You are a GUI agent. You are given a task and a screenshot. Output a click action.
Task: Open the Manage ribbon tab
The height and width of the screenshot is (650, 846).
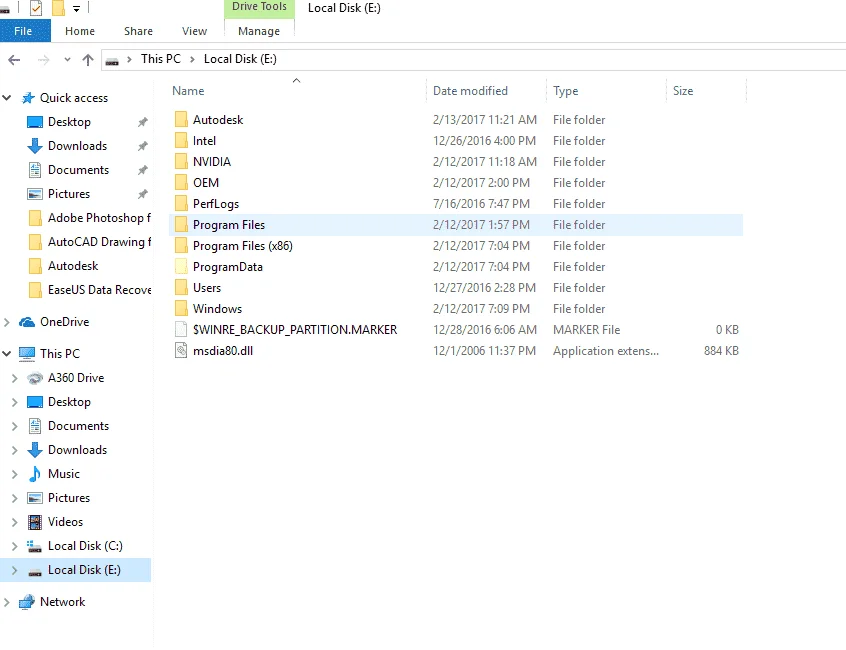[259, 31]
